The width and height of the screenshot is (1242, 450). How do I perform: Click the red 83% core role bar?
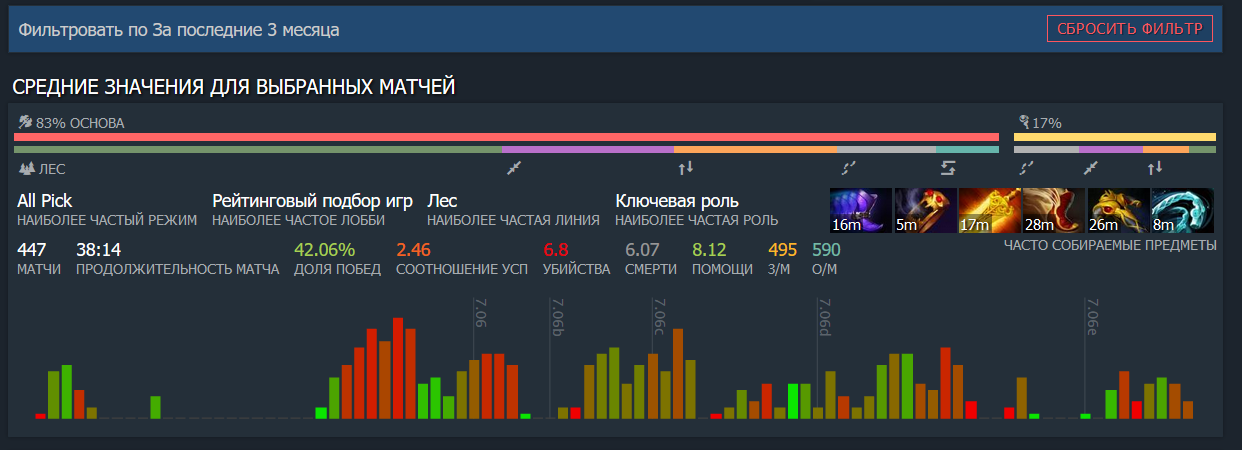pyautogui.click(x=506, y=137)
